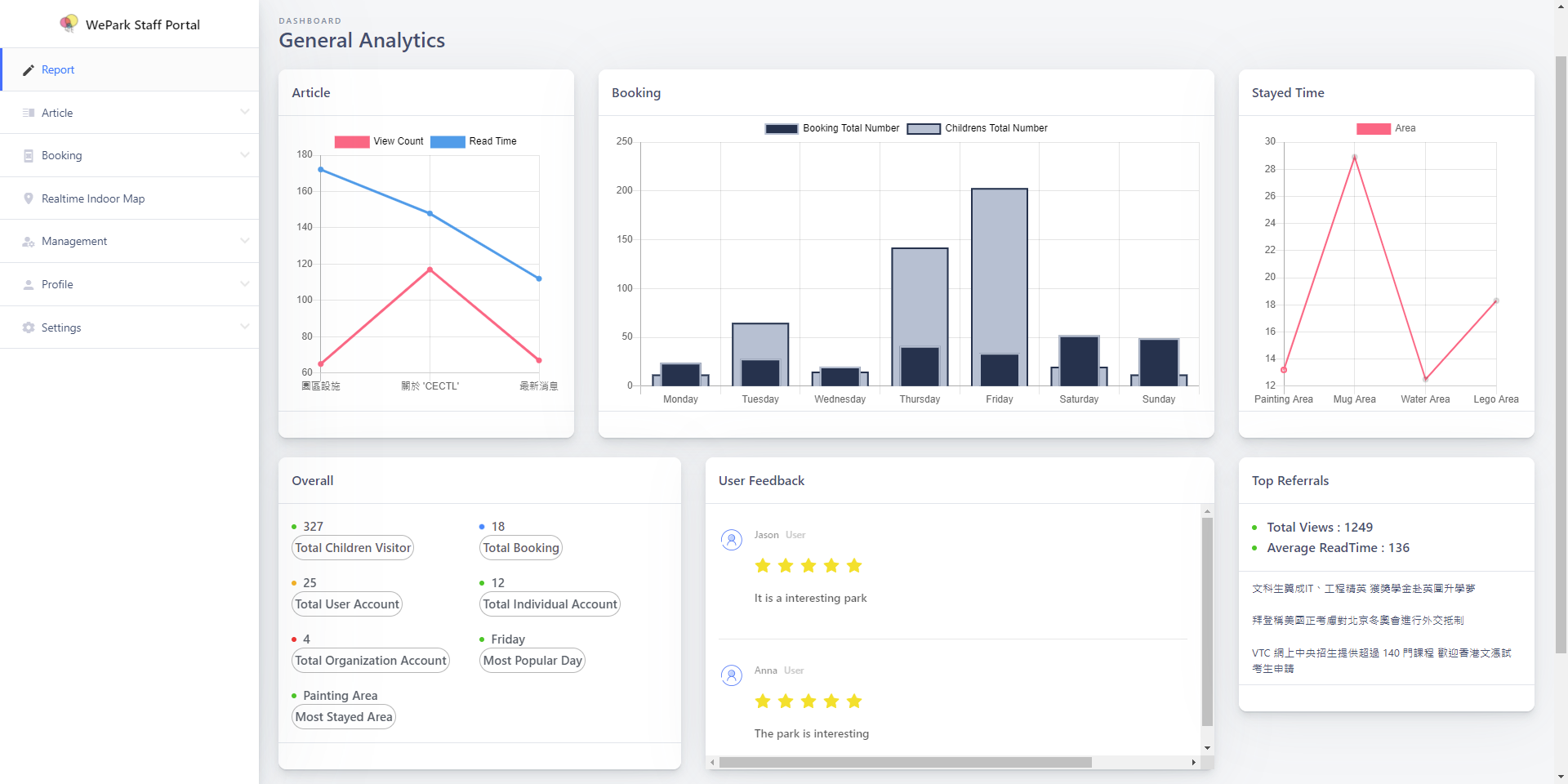Viewport: 1568px width, 784px height.
Task: Click the map pin icon for Realtime Indoor Map
Action: tap(29, 198)
